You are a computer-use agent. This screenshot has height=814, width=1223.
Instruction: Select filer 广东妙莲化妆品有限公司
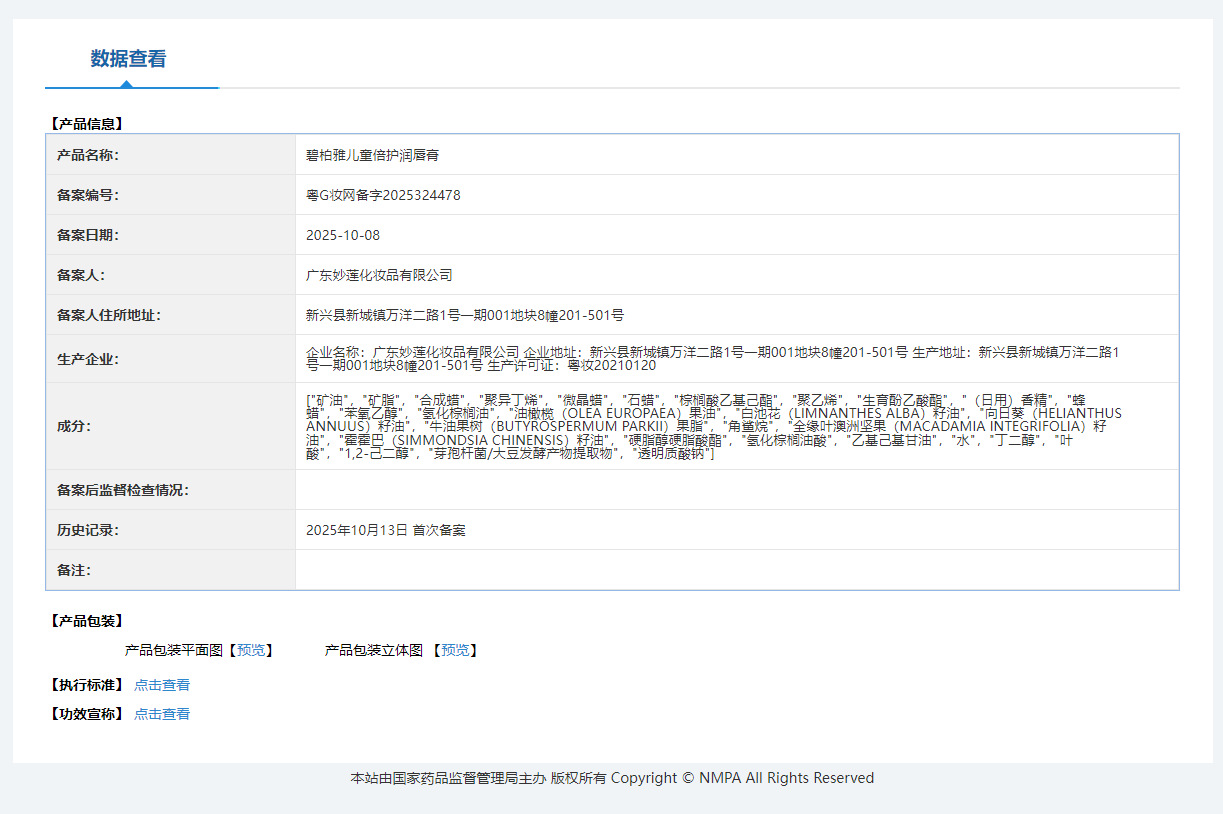(x=379, y=275)
